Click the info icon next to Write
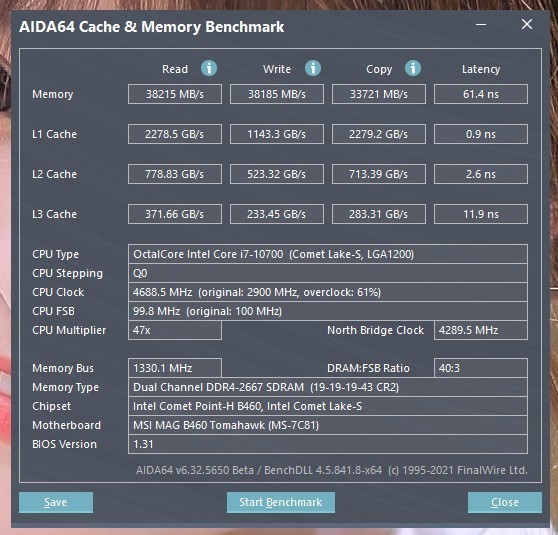 313,68
